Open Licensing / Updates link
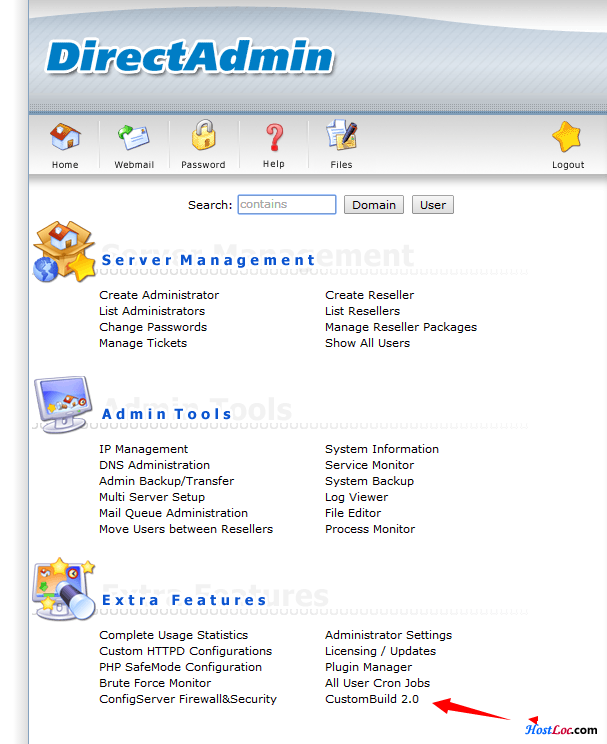Screen dimensions: 607x744 (x=380, y=651)
